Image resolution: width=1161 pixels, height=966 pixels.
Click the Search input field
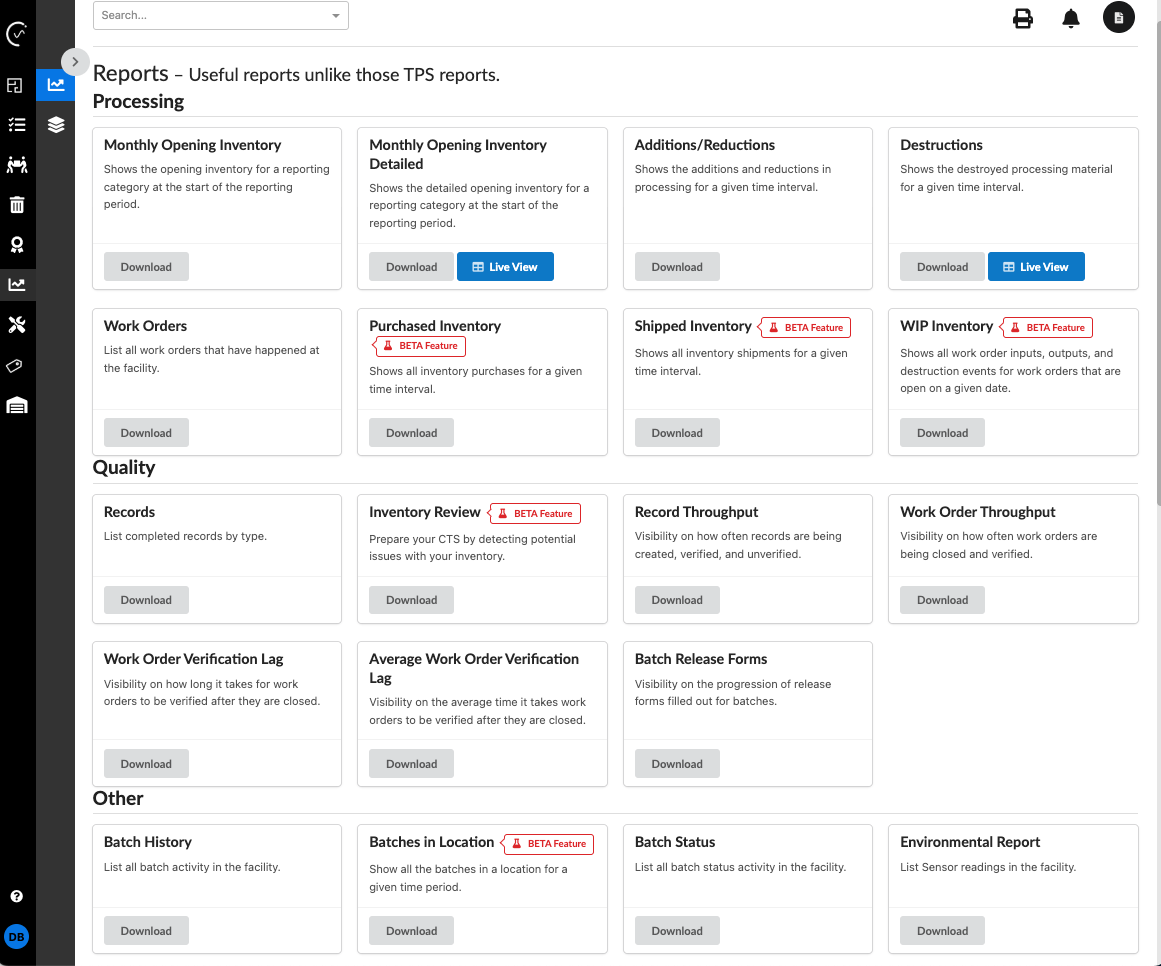[212, 16]
